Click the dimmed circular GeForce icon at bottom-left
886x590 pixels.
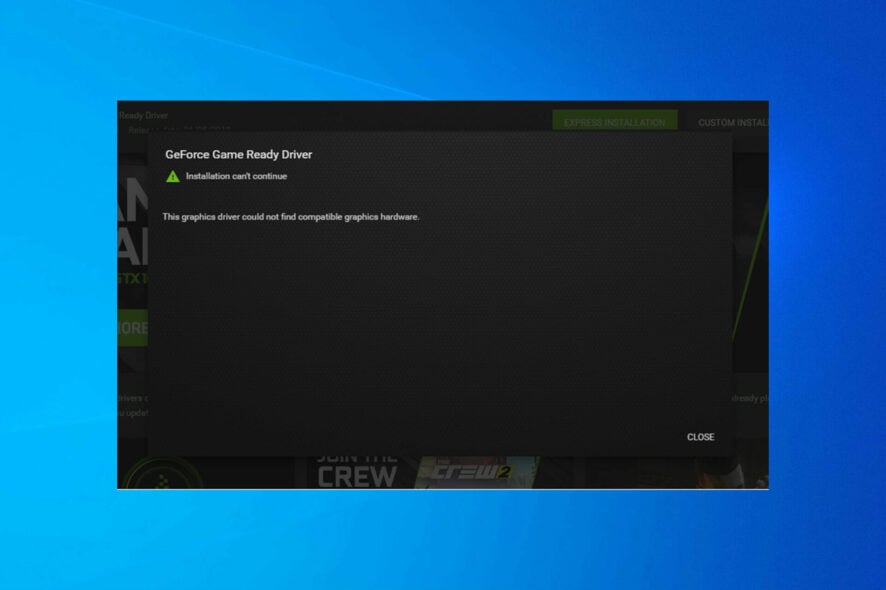coord(162,475)
